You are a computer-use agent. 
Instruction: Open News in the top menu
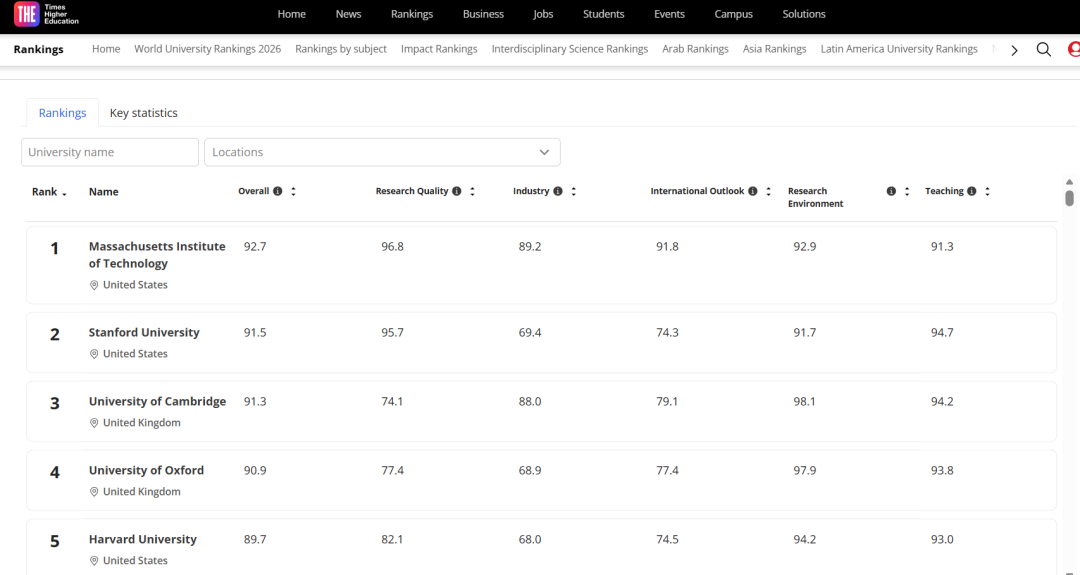349,14
